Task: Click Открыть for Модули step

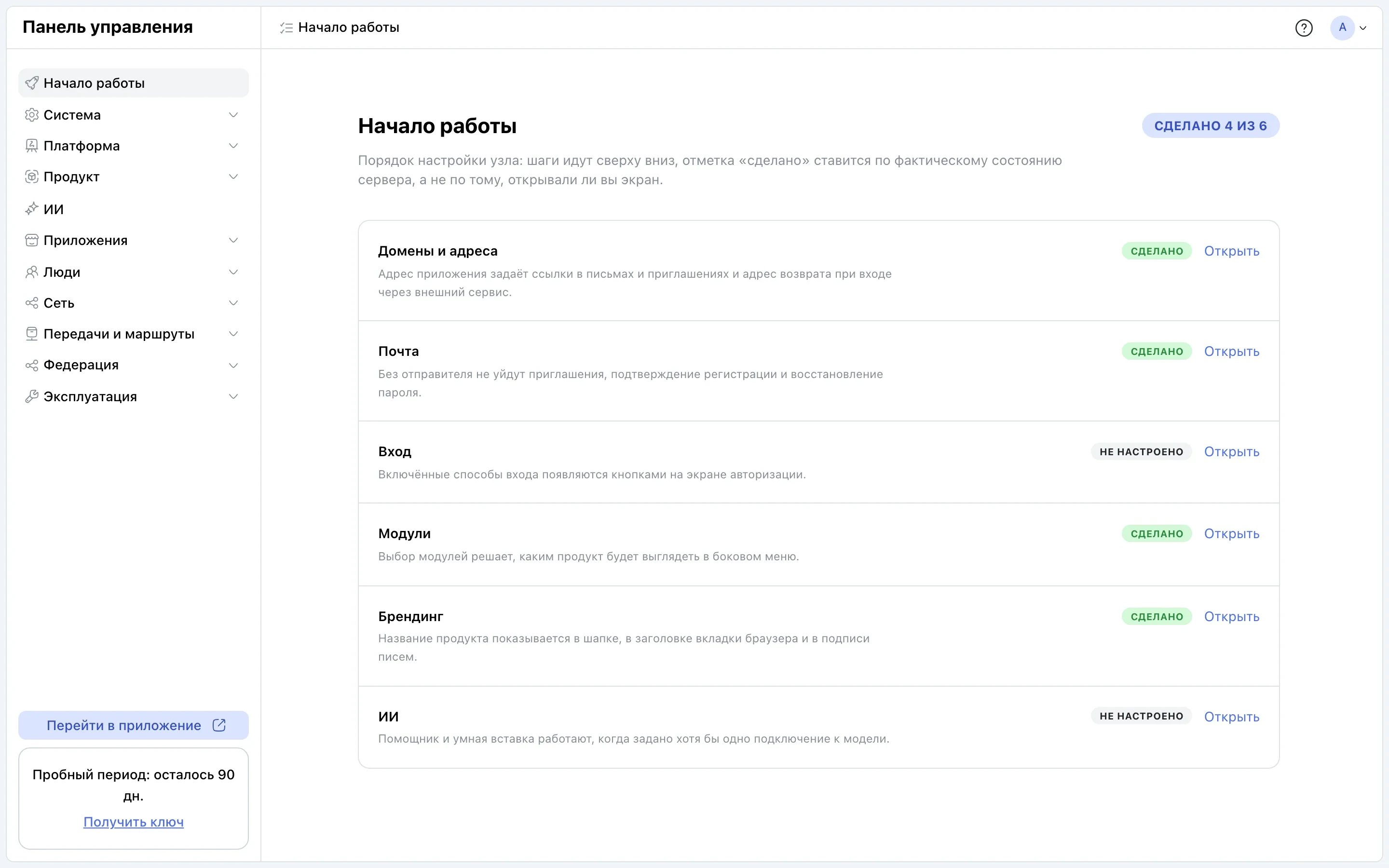Action: click(1231, 534)
